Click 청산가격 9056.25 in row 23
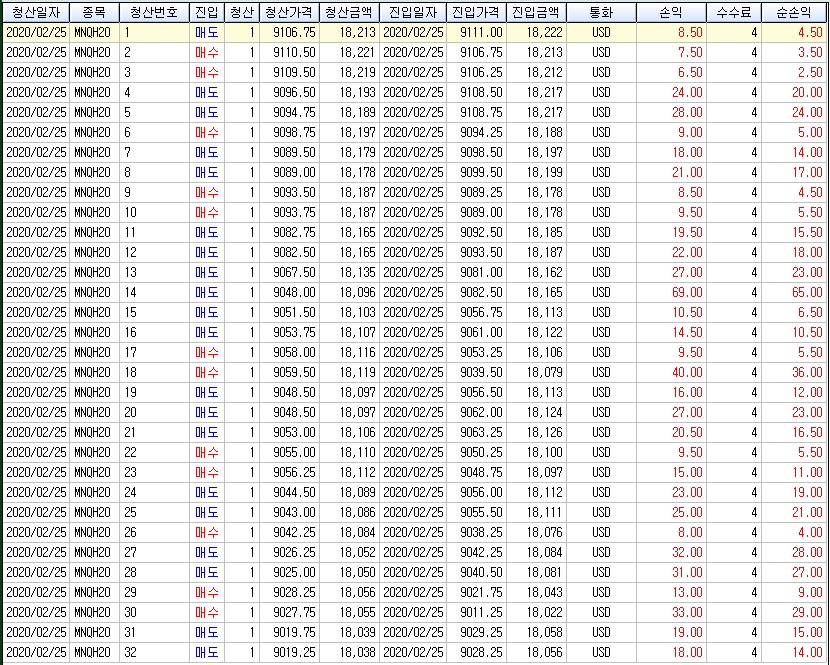Viewport: 830px width, 665px height. [294, 472]
